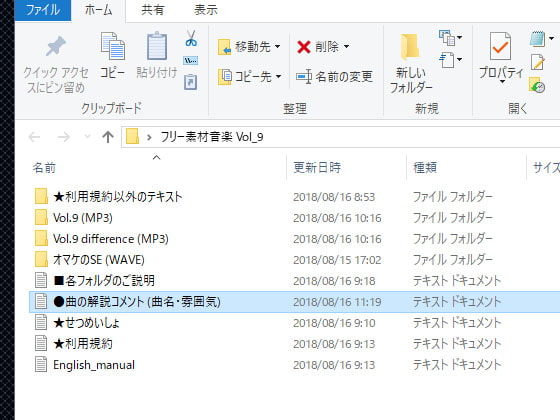560x420 pixels.
Task: Click folder icon of Vol.9 difference (MP3)
Action: [41, 238]
